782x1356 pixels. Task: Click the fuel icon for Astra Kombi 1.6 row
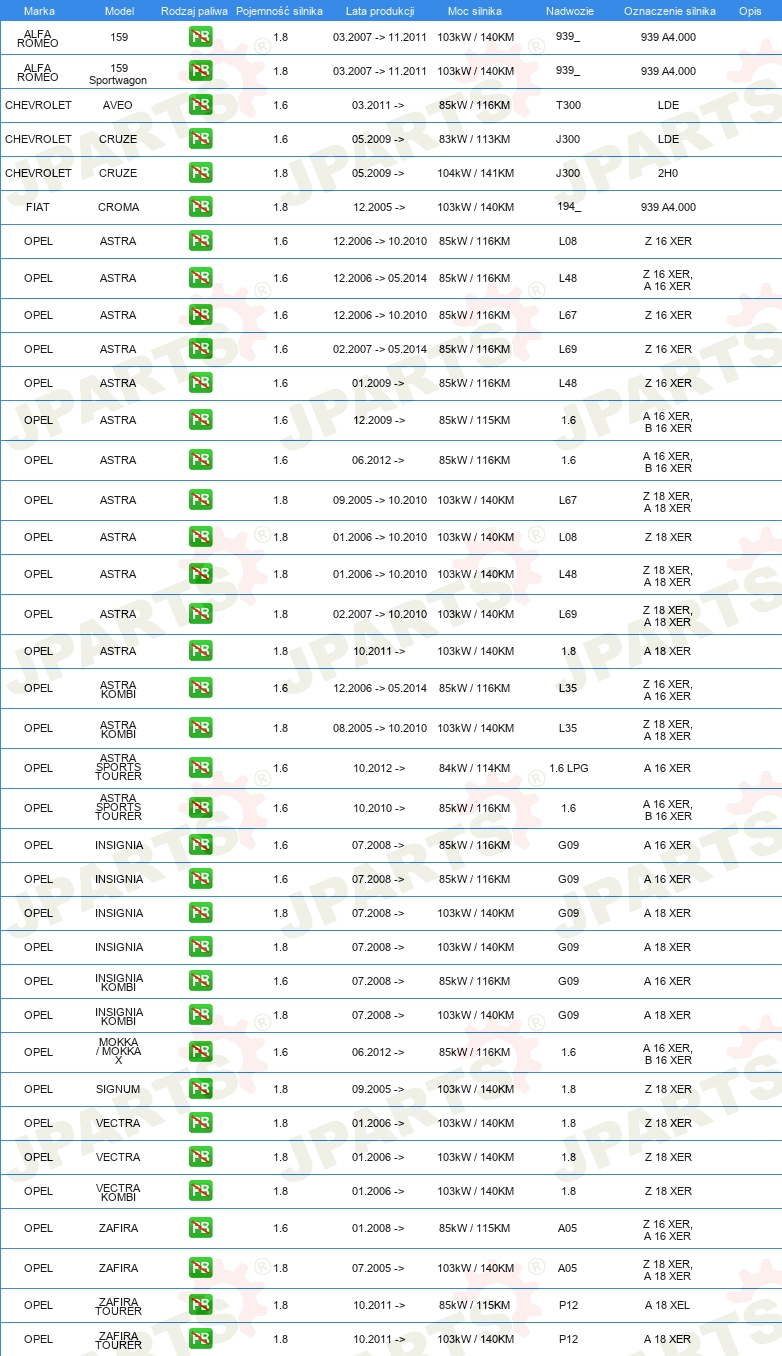point(201,688)
